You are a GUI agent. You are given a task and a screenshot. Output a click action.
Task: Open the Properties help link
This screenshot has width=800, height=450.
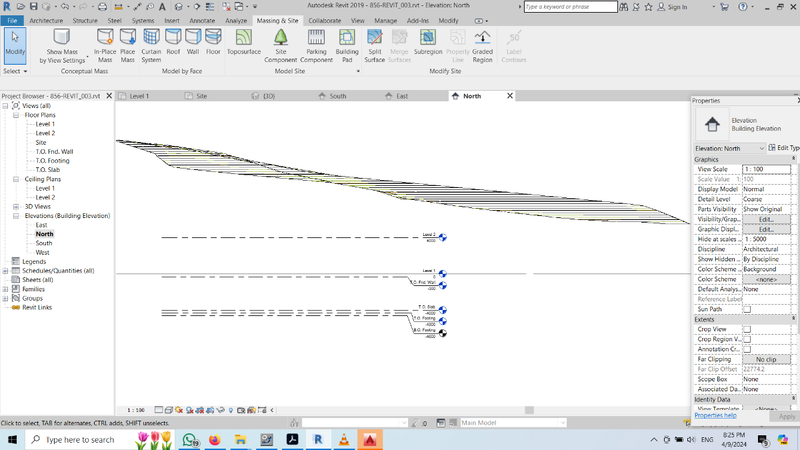[716, 415]
